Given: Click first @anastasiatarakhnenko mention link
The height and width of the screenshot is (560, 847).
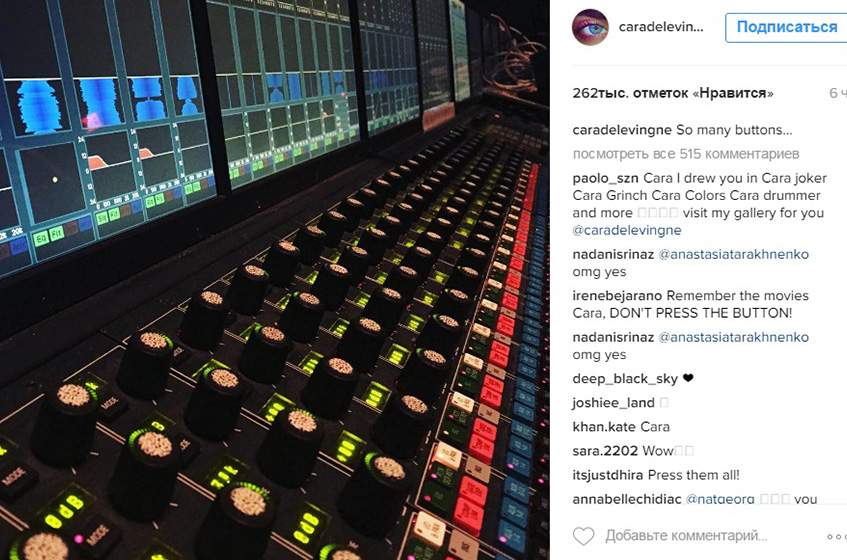Looking at the screenshot, I should (x=734, y=254).
